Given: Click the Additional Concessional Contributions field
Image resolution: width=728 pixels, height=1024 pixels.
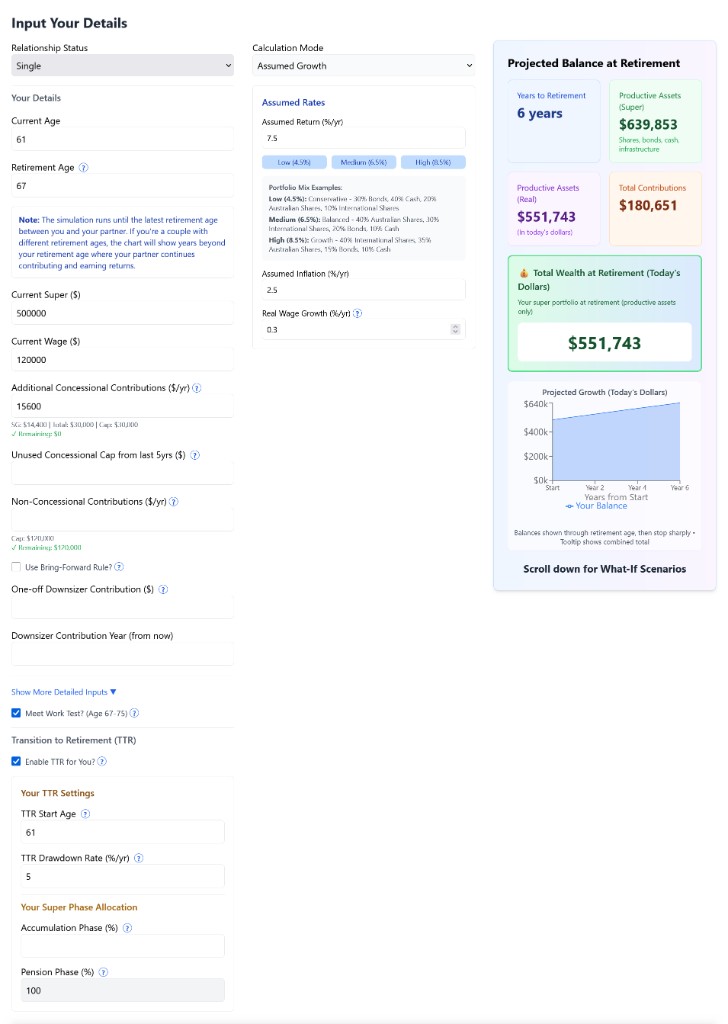Looking at the screenshot, I should [123, 406].
